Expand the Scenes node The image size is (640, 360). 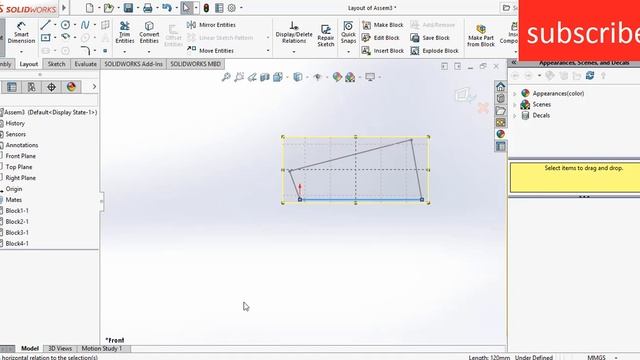coord(515,104)
